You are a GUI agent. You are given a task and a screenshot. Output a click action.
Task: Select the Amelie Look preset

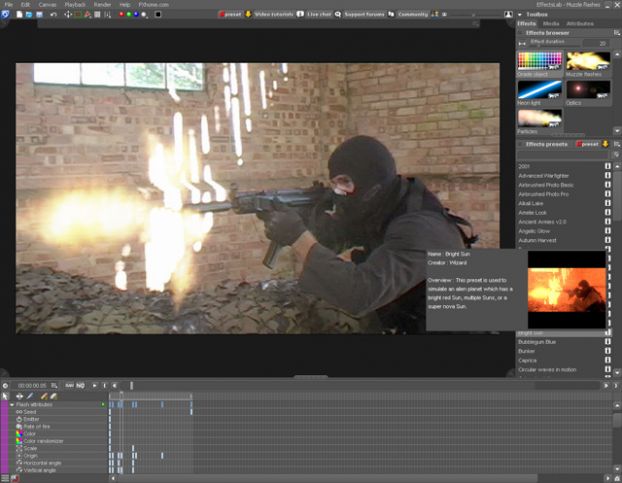click(532, 213)
